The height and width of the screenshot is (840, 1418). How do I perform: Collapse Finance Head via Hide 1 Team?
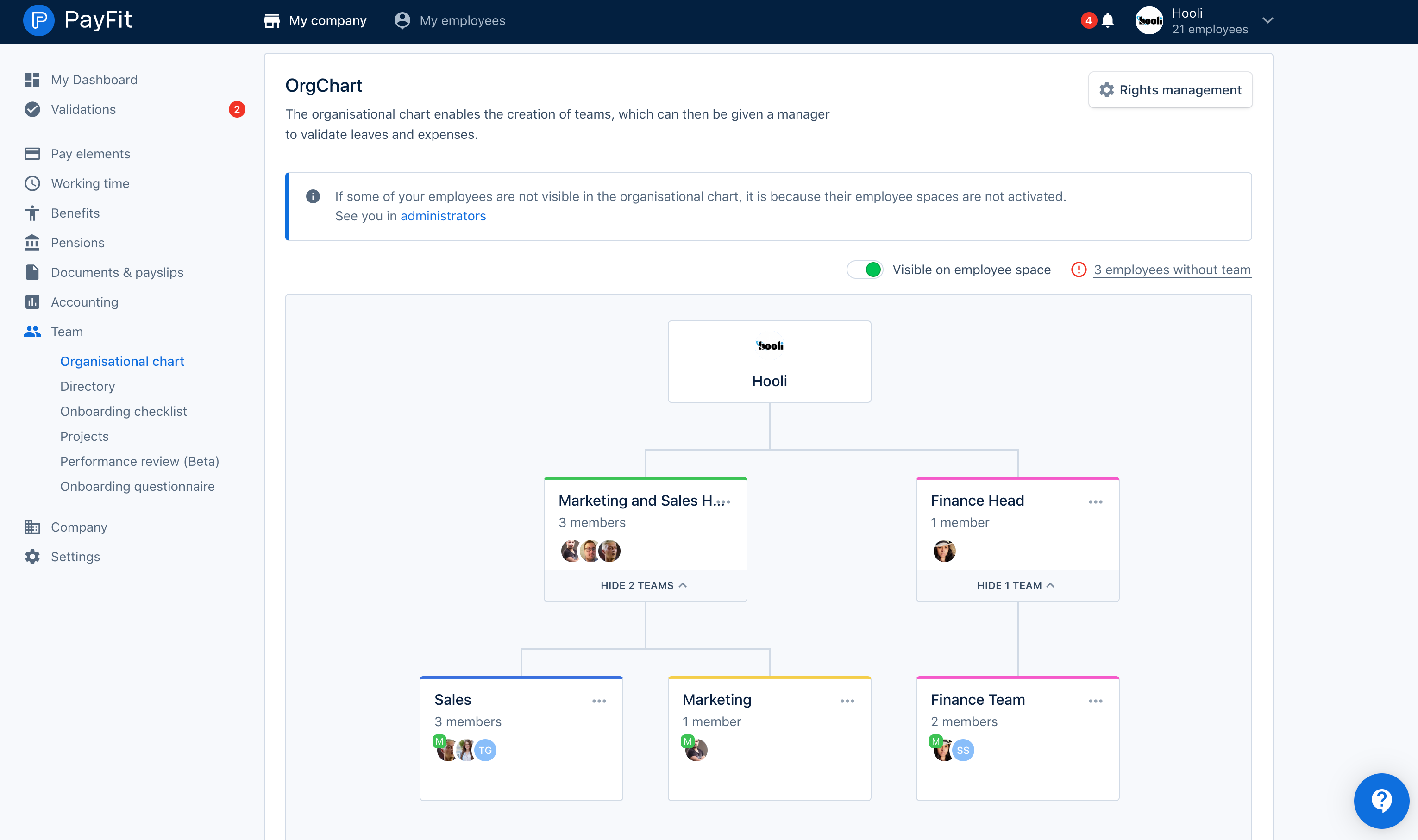[x=1016, y=585]
